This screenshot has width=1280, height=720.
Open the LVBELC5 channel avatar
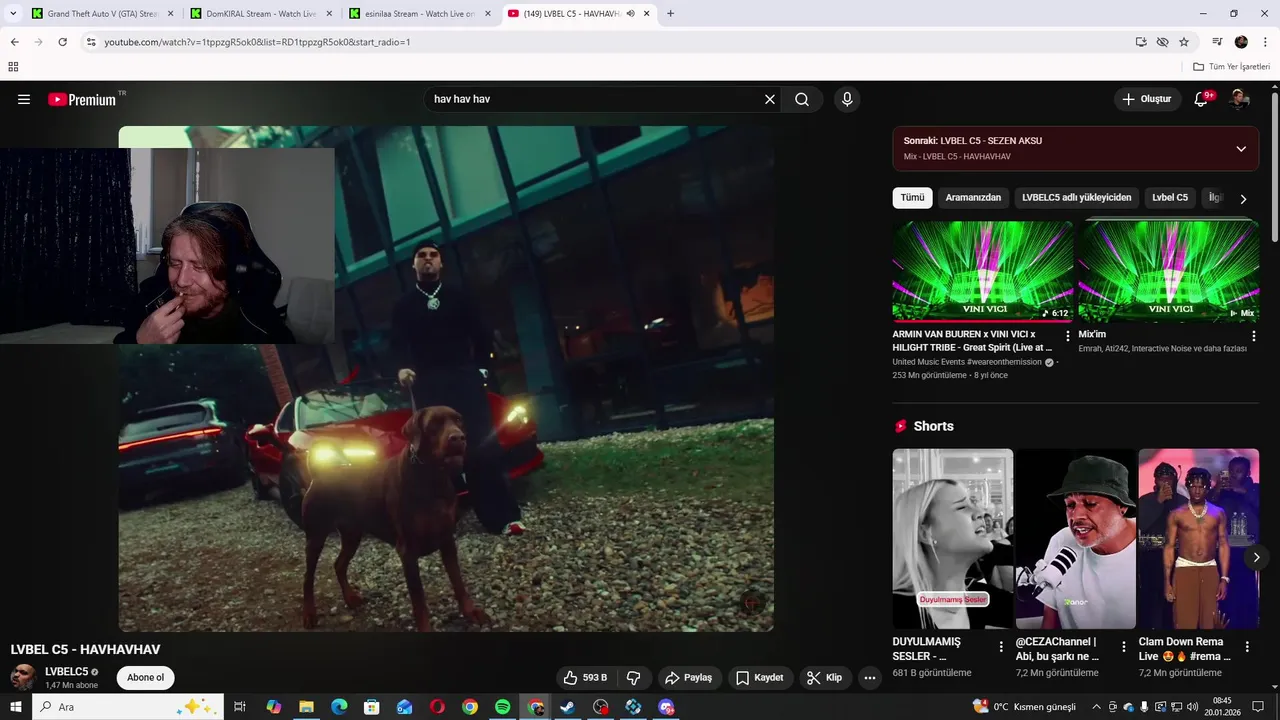[24, 677]
